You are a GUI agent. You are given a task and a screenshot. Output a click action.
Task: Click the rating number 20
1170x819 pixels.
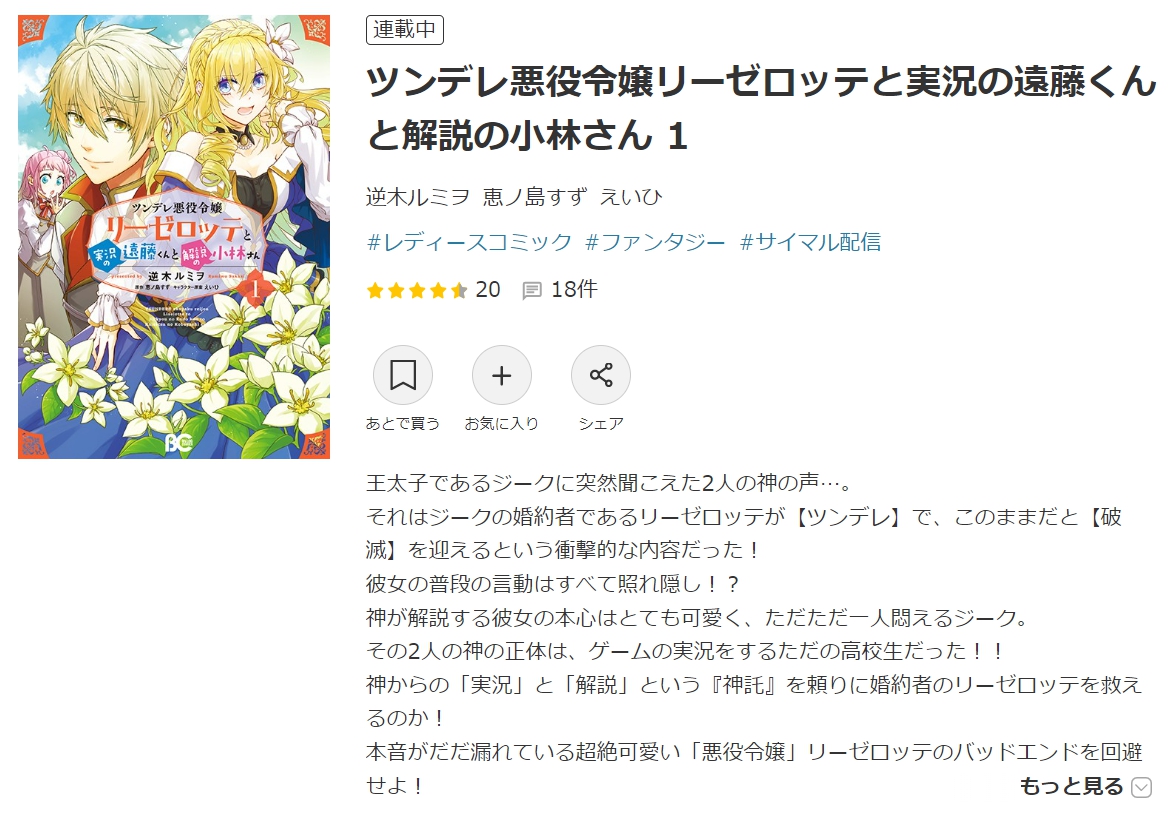click(x=488, y=289)
